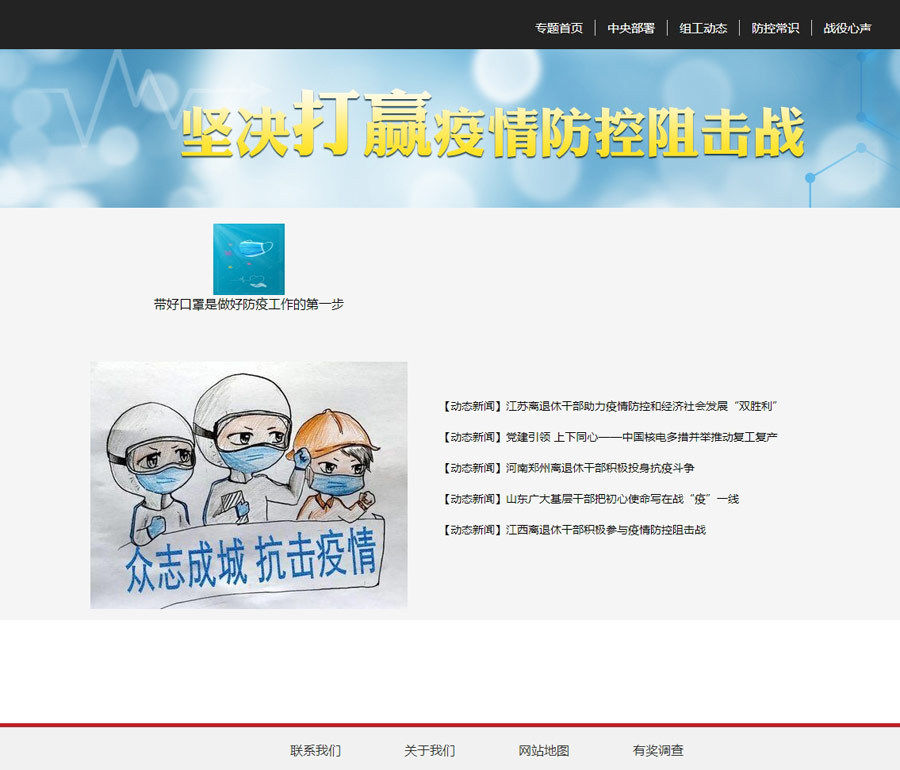Click the 有奖调查 footer link
This screenshot has height=770, width=900.
658,750
